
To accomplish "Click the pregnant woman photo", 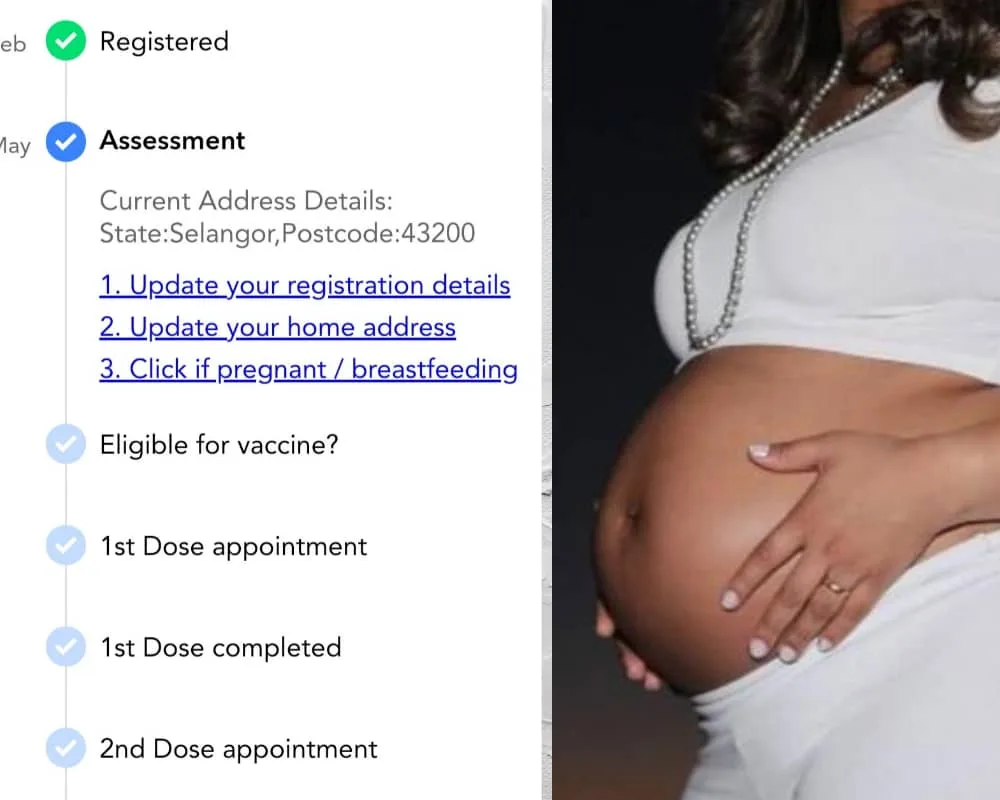I will (x=776, y=400).
